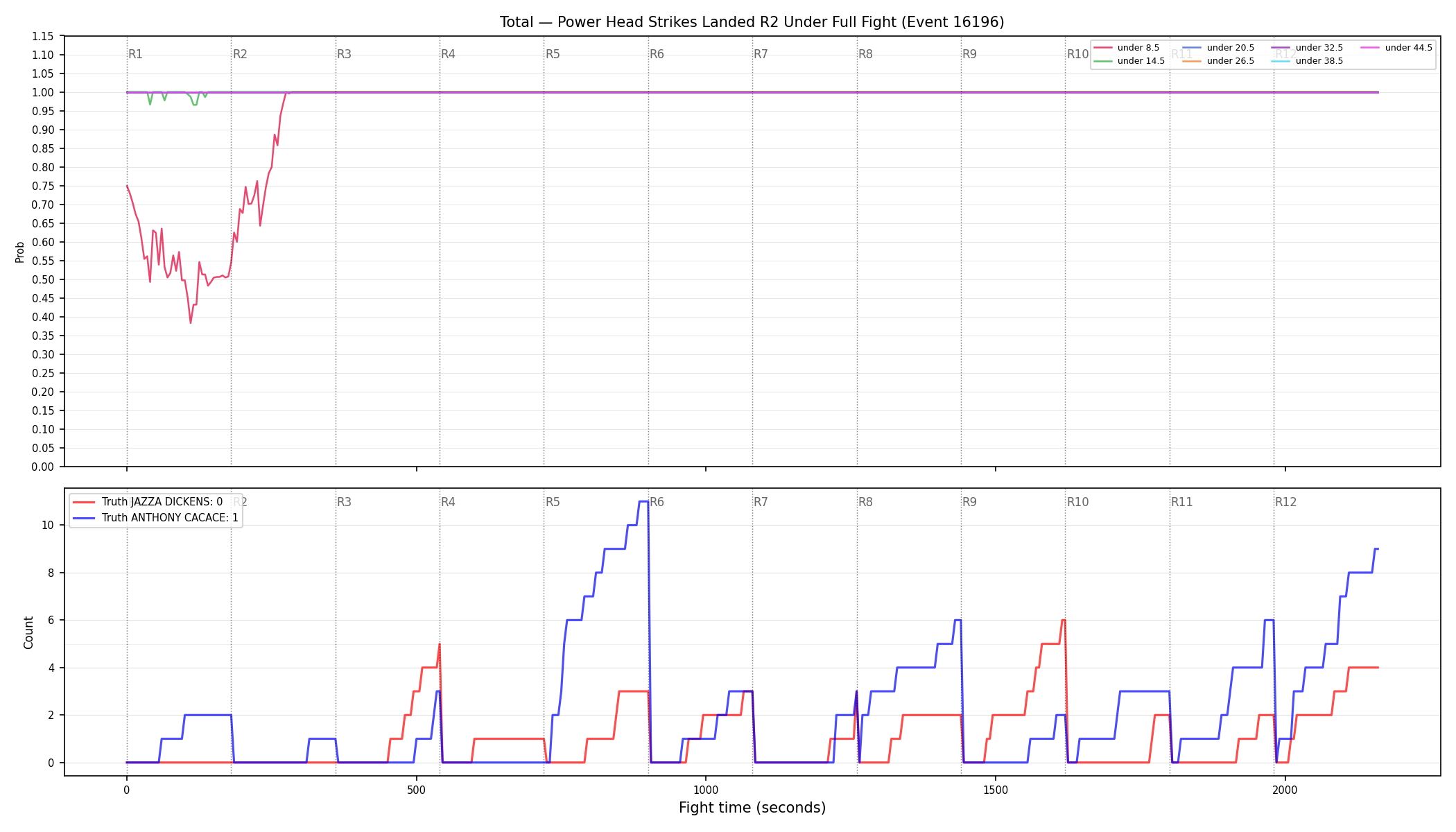The width and height of the screenshot is (1456, 832).
Task: Click the 0.75 tick on Prob axis
Action: pyautogui.click(x=43, y=186)
